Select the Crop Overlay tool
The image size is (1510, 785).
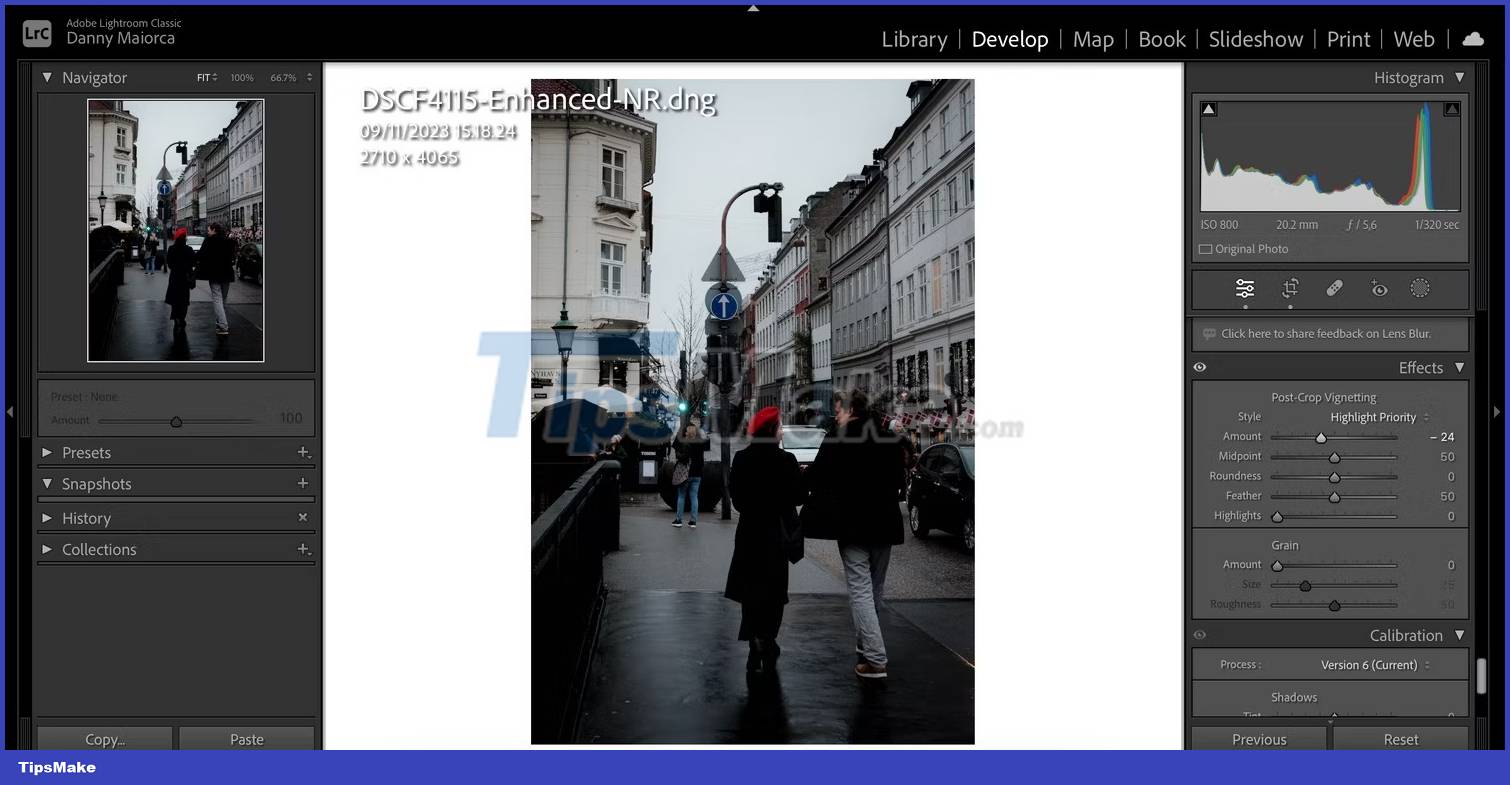tap(1290, 289)
